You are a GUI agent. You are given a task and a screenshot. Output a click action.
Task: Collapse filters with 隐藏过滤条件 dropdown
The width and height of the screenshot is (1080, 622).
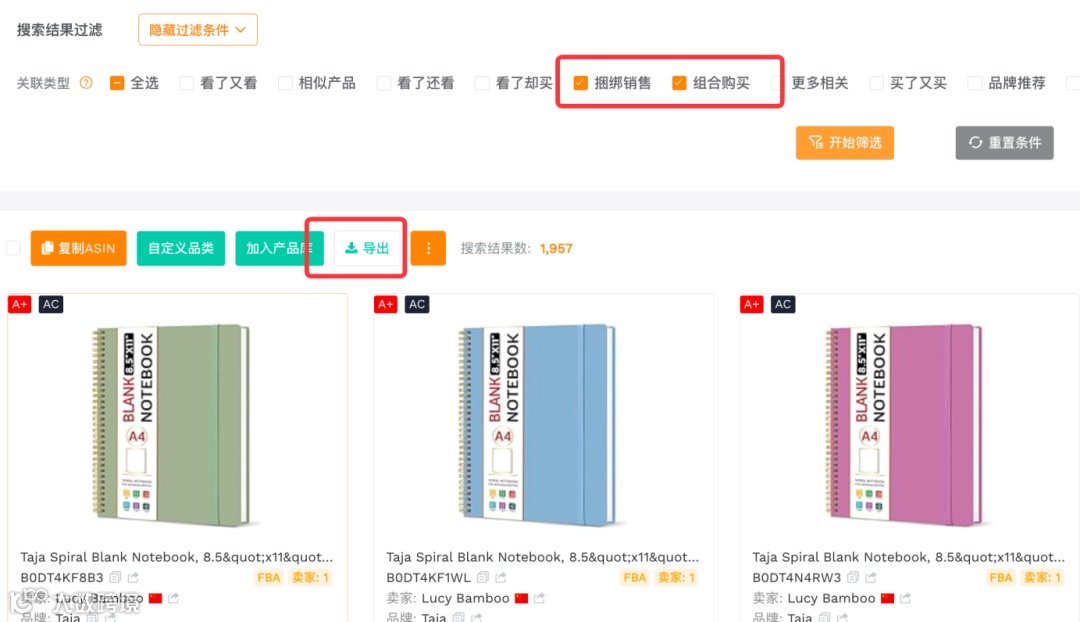198,30
